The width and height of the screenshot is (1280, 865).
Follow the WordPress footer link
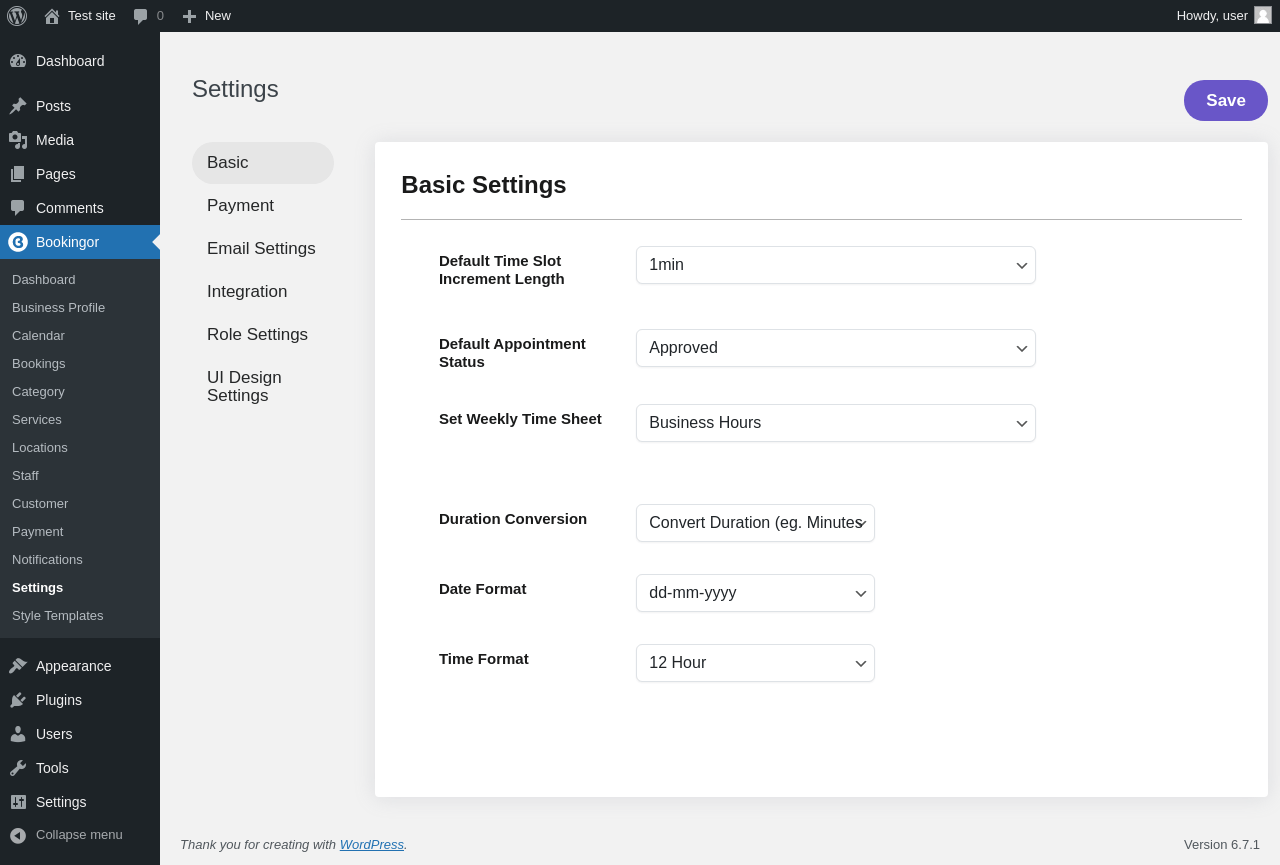[371, 844]
